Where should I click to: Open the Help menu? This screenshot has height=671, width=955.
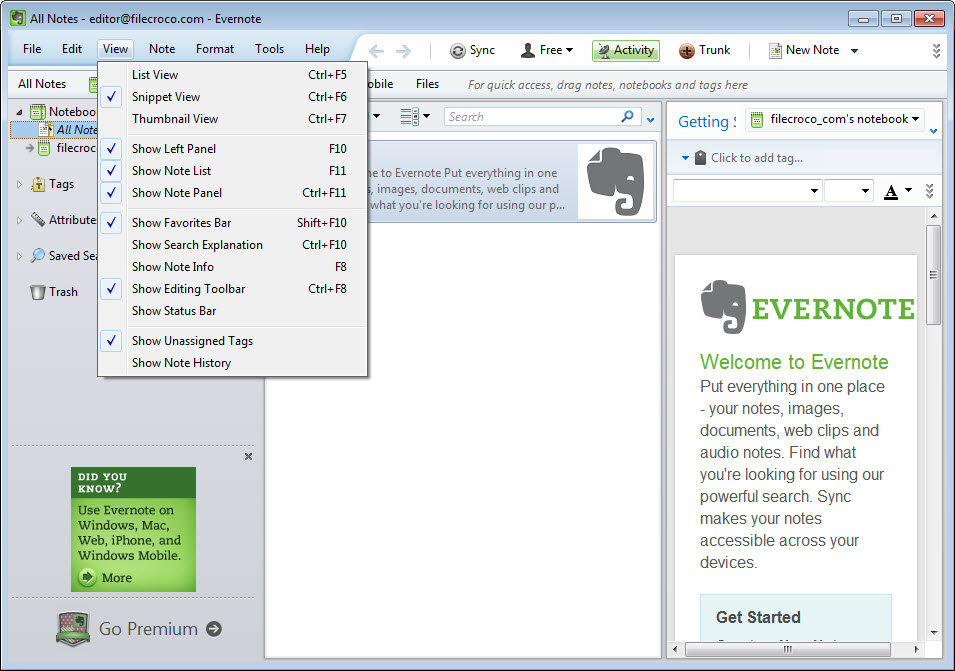pyautogui.click(x=317, y=49)
